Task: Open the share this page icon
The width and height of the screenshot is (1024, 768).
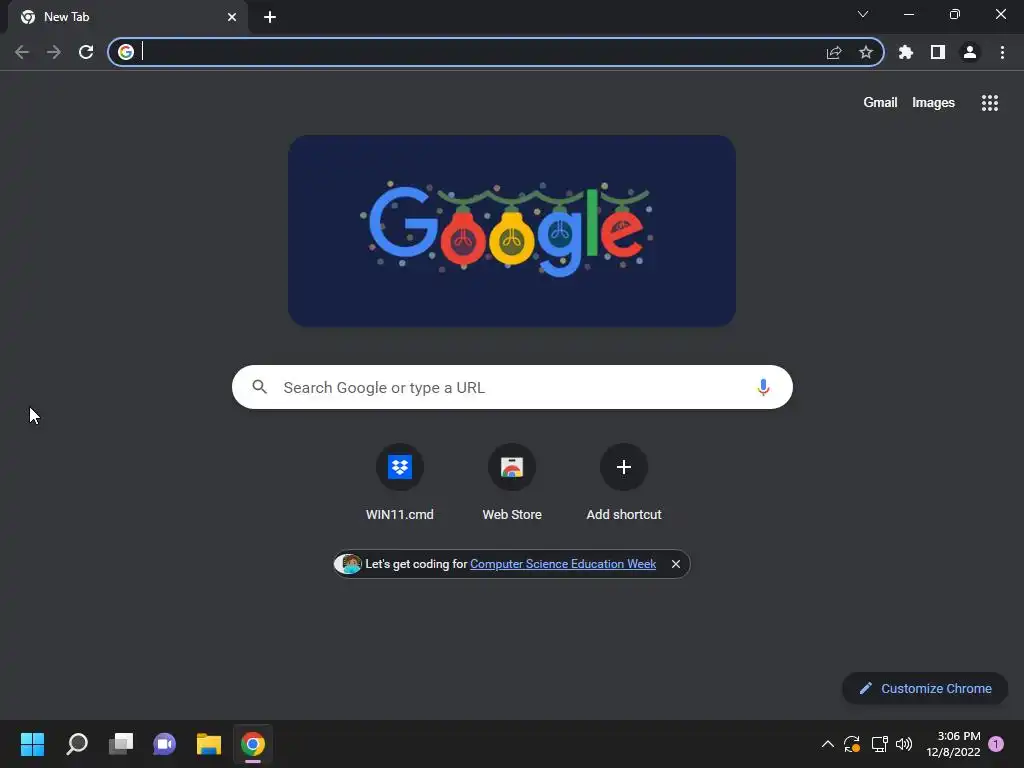Action: click(834, 52)
